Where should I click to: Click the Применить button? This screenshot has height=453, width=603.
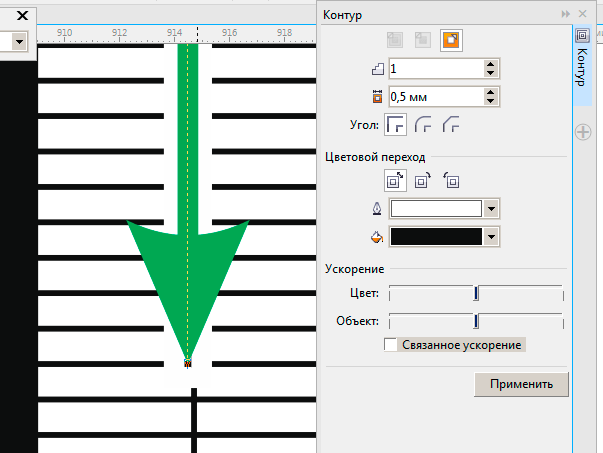click(x=521, y=384)
